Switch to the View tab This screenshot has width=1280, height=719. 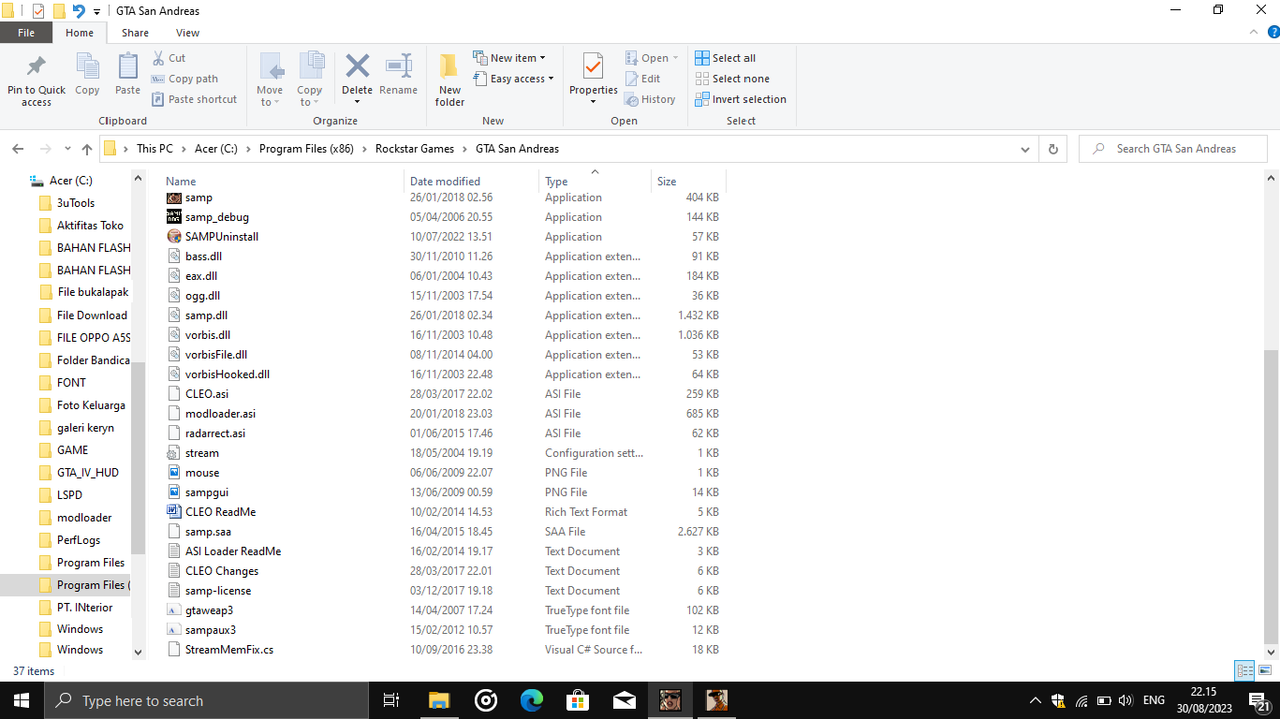[x=188, y=33]
